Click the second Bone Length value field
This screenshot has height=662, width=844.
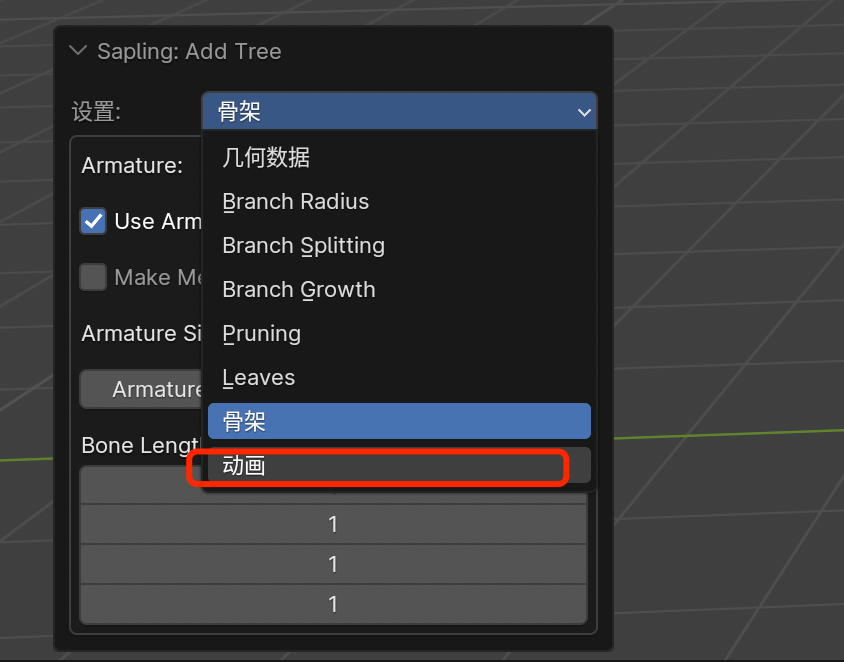(333, 524)
